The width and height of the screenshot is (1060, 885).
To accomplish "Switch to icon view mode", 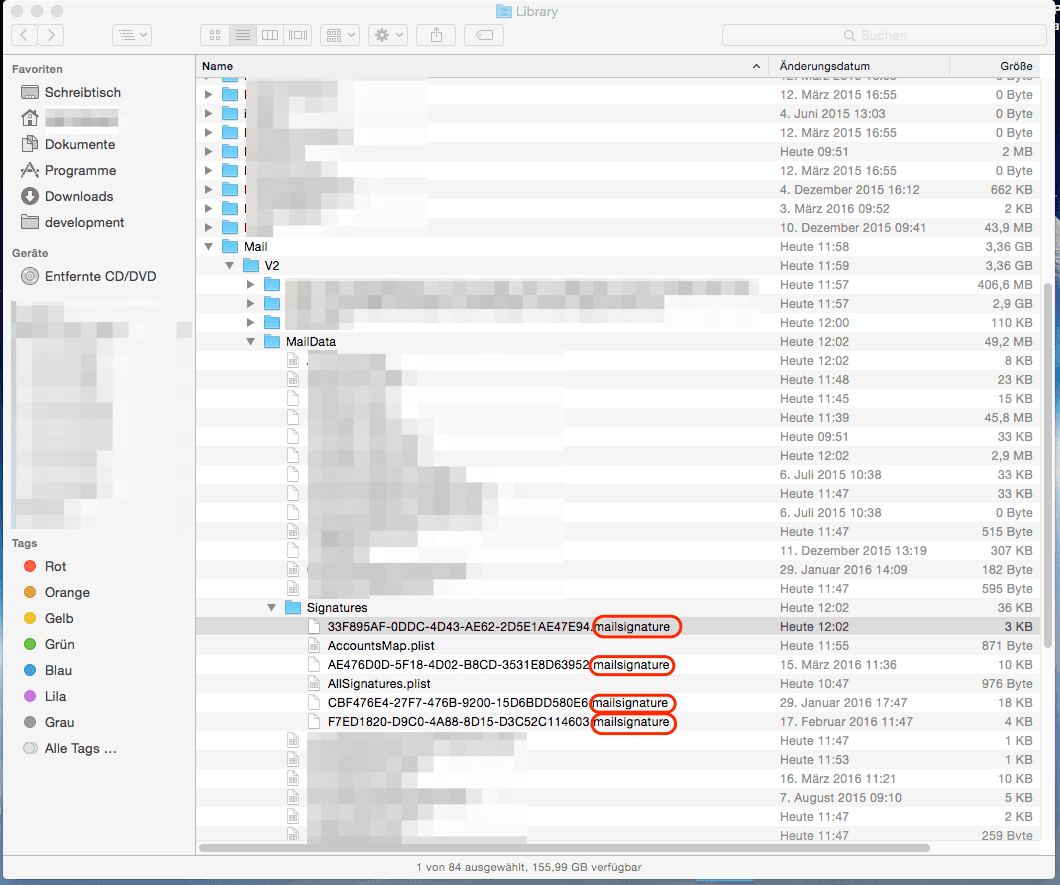I will (214, 35).
